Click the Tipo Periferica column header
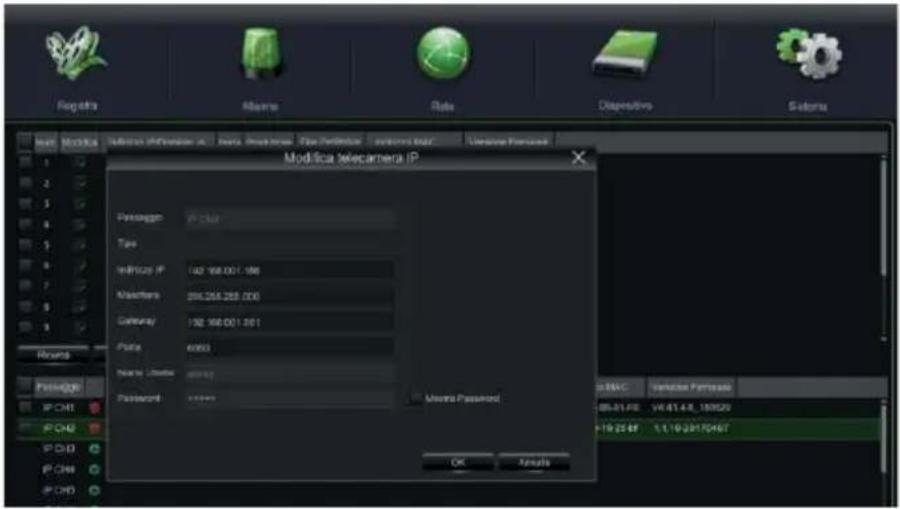The height and width of the screenshot is (509, 900). pyautogui.click(x=330, y=142)
